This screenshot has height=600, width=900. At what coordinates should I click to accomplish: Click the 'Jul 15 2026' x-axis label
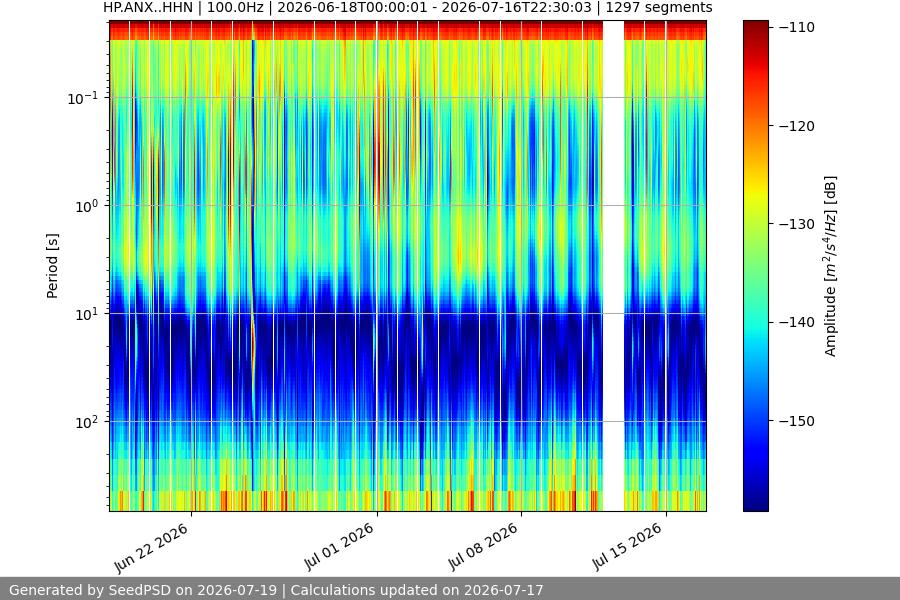628,547
